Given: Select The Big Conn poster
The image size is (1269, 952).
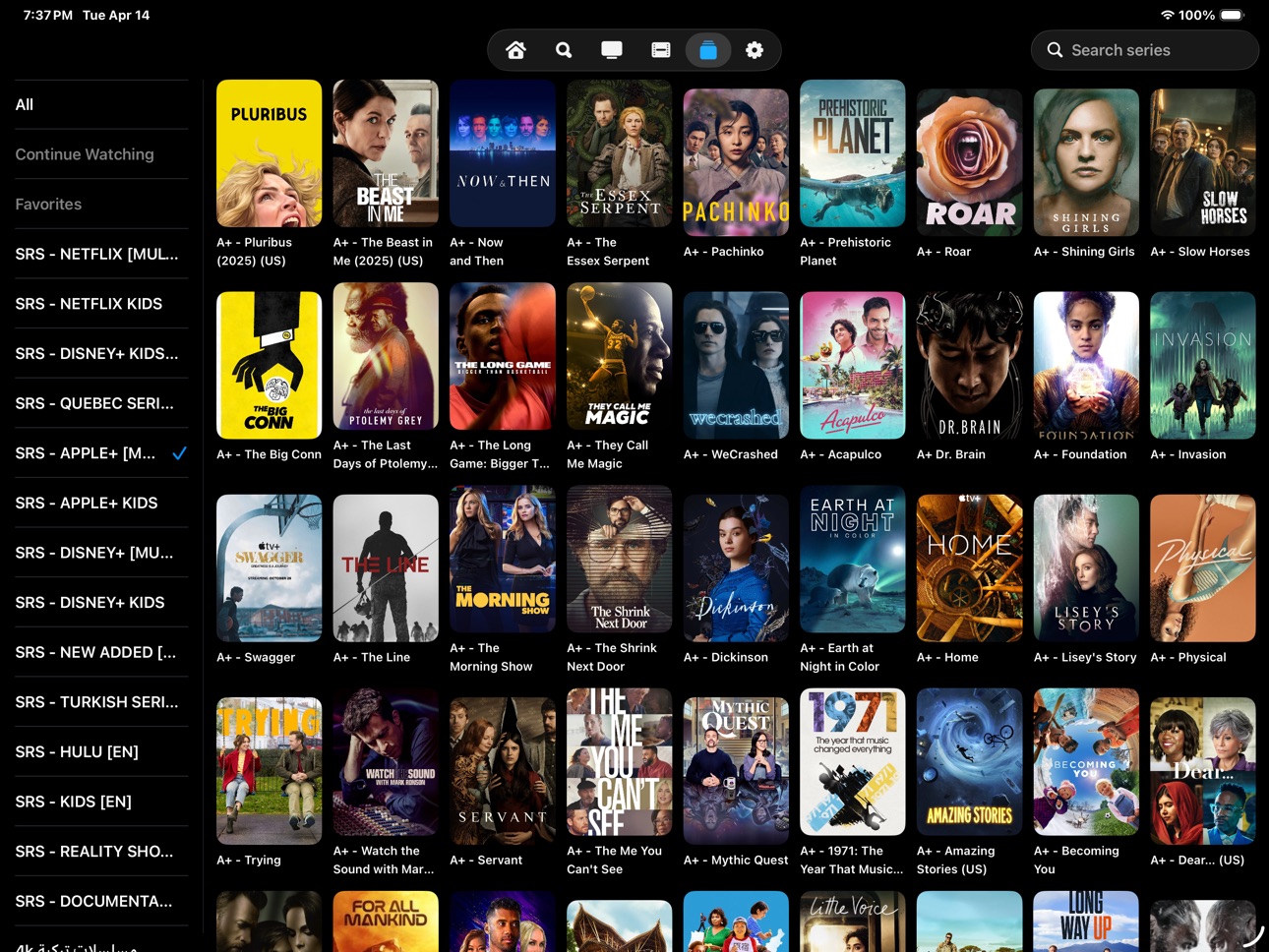Looking at the screenshot, I should [x=269, y=365].
